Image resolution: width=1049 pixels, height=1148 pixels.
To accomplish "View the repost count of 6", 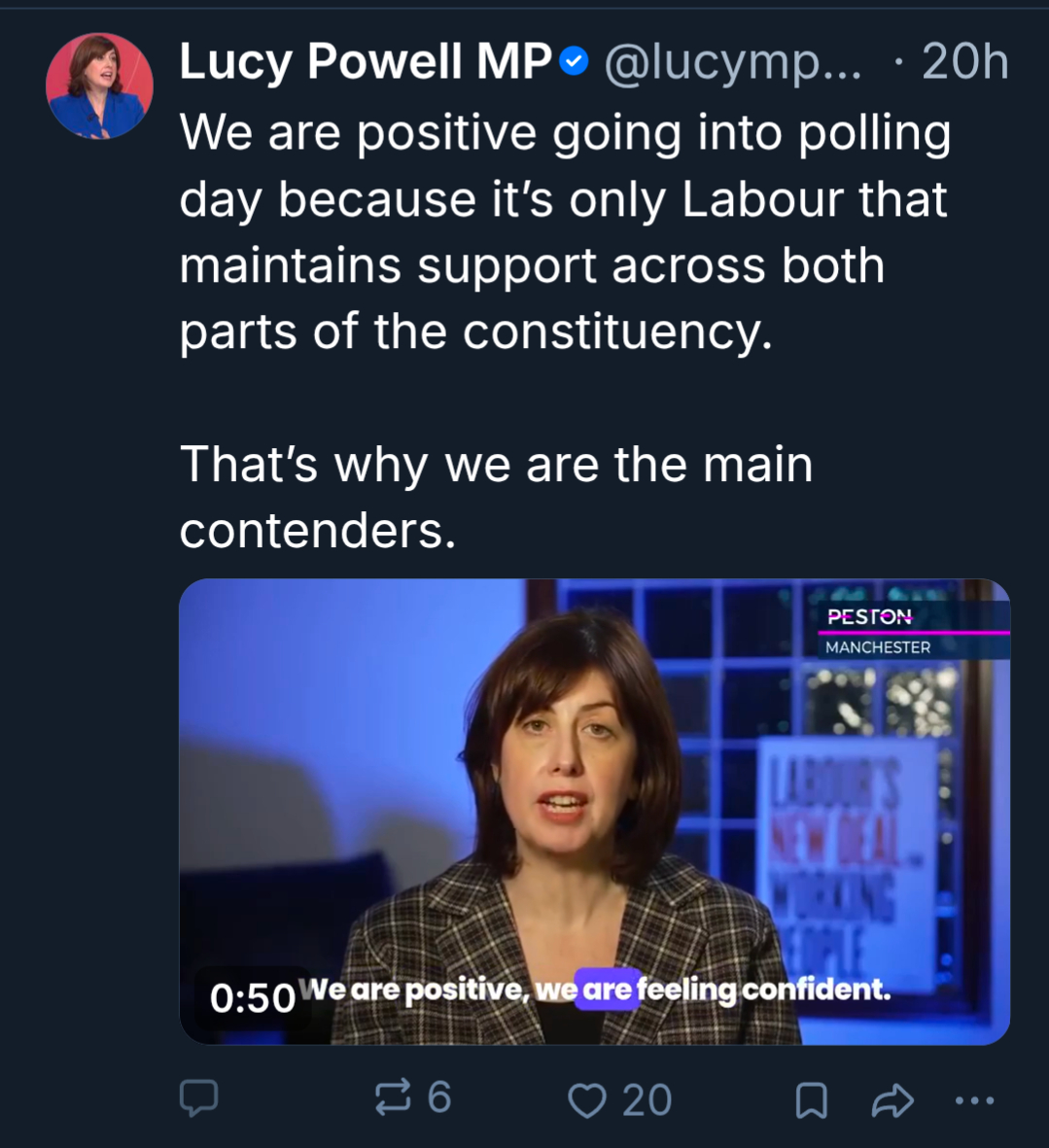I will [x=439, y=1098].
